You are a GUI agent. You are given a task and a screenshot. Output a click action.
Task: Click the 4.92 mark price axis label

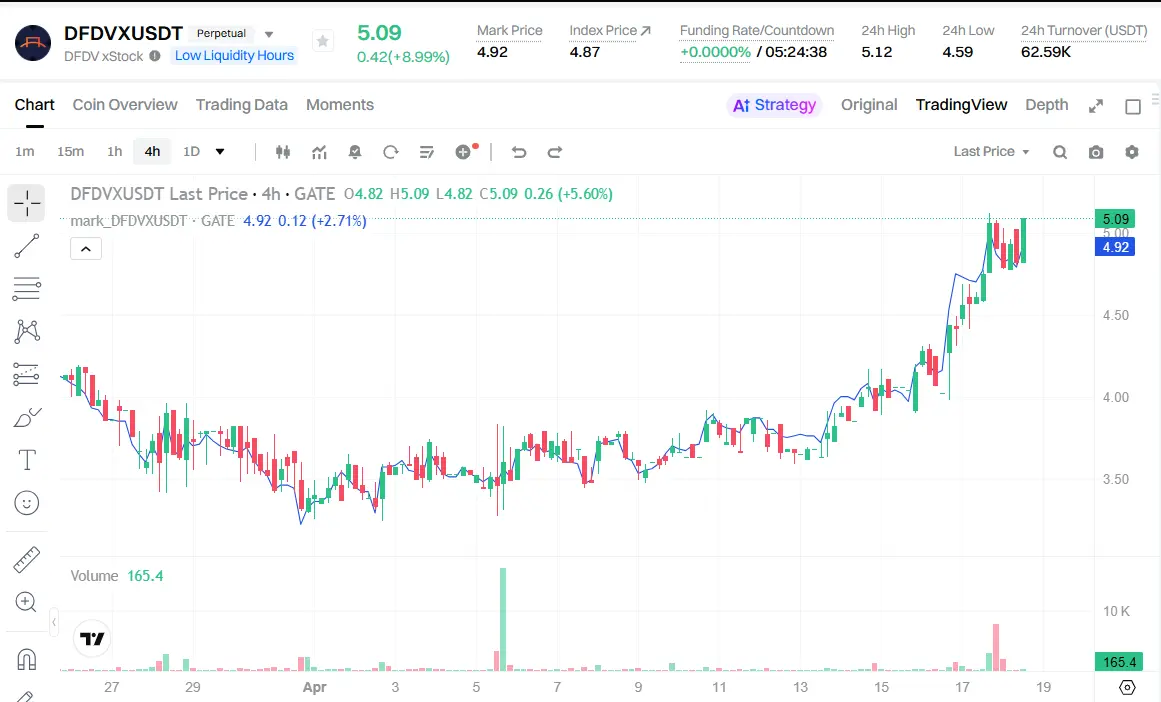(1115, 247)
